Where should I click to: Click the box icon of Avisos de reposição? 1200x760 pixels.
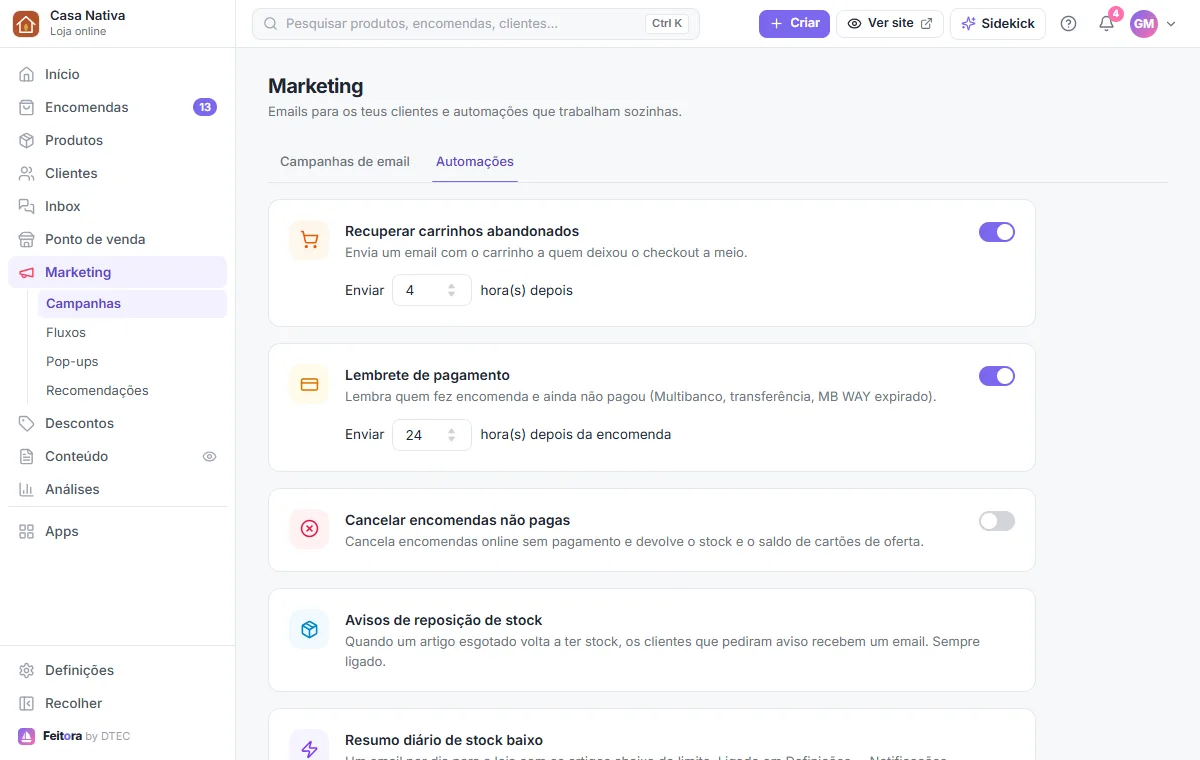tap(309, 629)
